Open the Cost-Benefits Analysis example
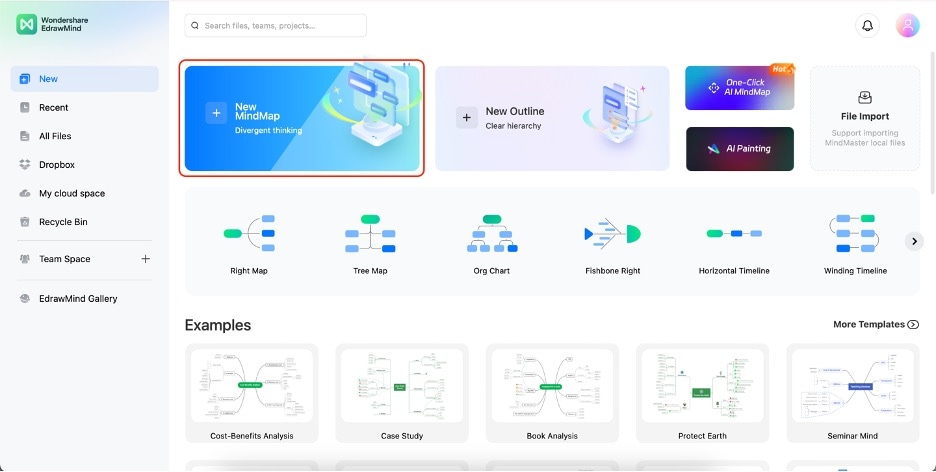The height and width of the screenshot is (472, 936). [252, 393]
